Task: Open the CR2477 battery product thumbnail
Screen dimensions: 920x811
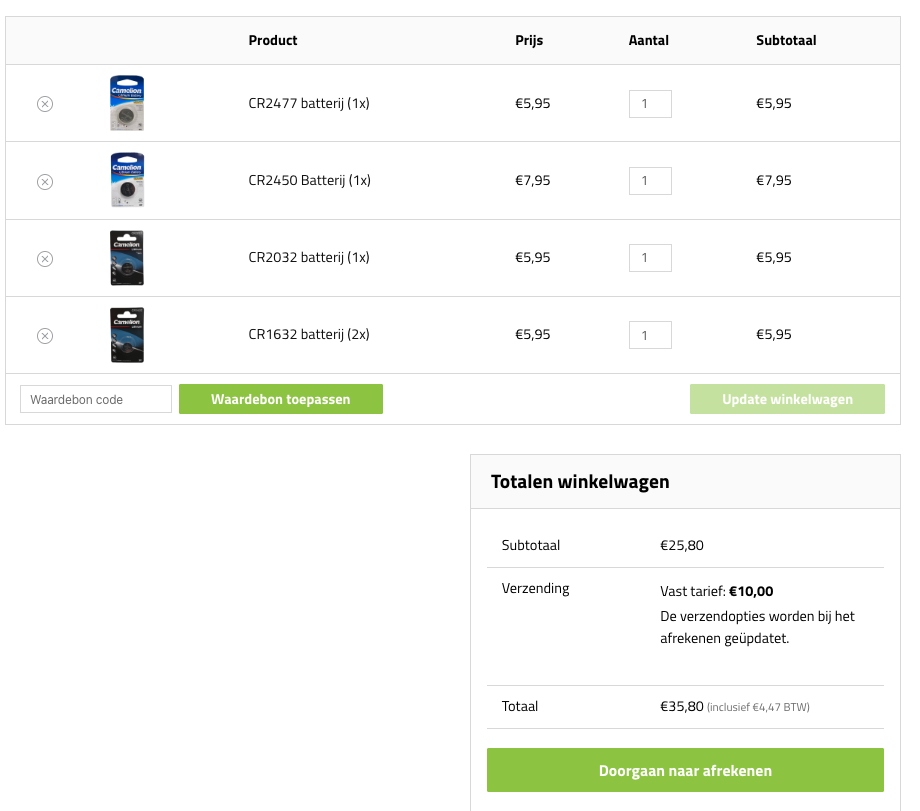Action: pyautogui.click(x=127, y=103)
